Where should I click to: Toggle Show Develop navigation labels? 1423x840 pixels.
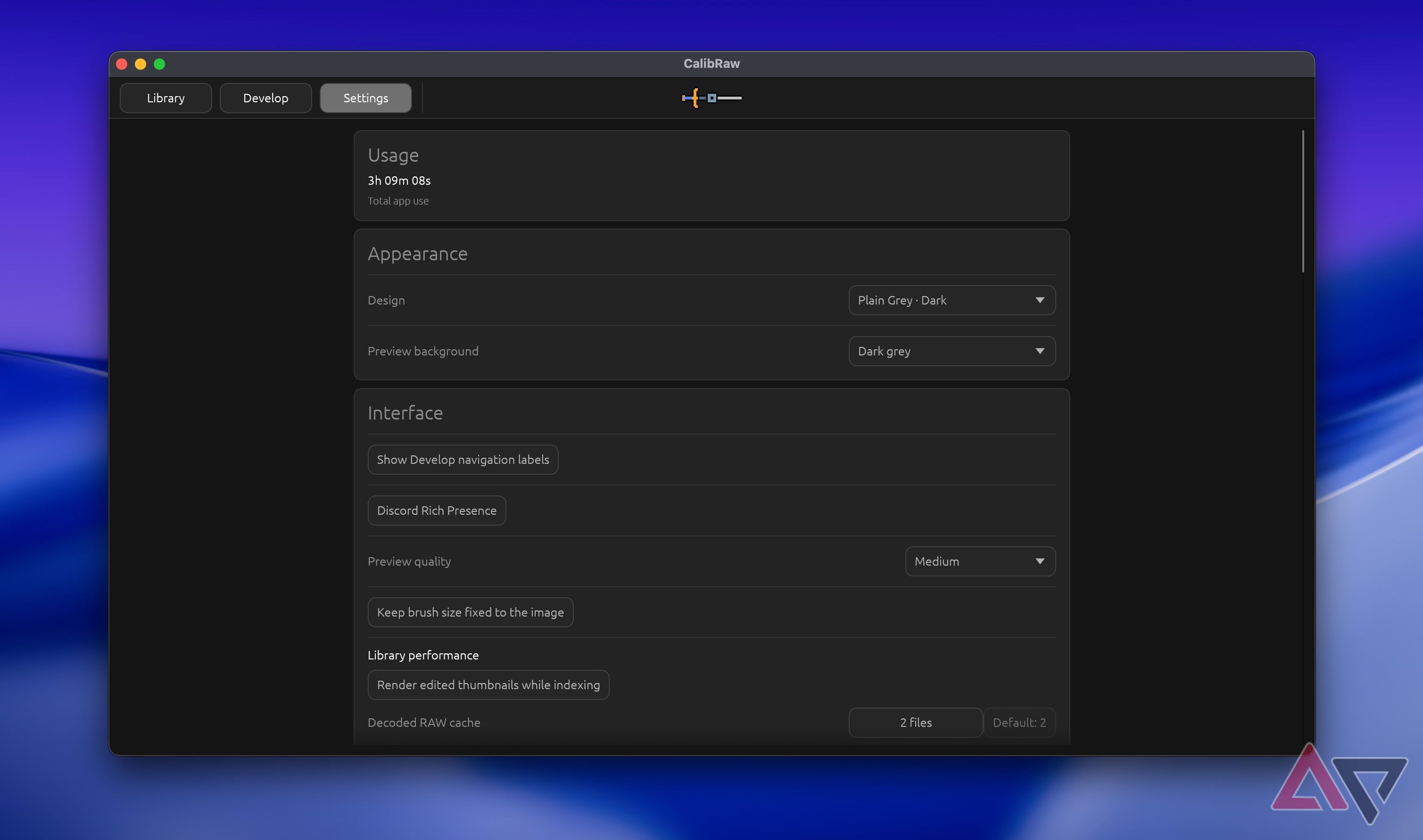pyautogui.click(x=463, y=460)
